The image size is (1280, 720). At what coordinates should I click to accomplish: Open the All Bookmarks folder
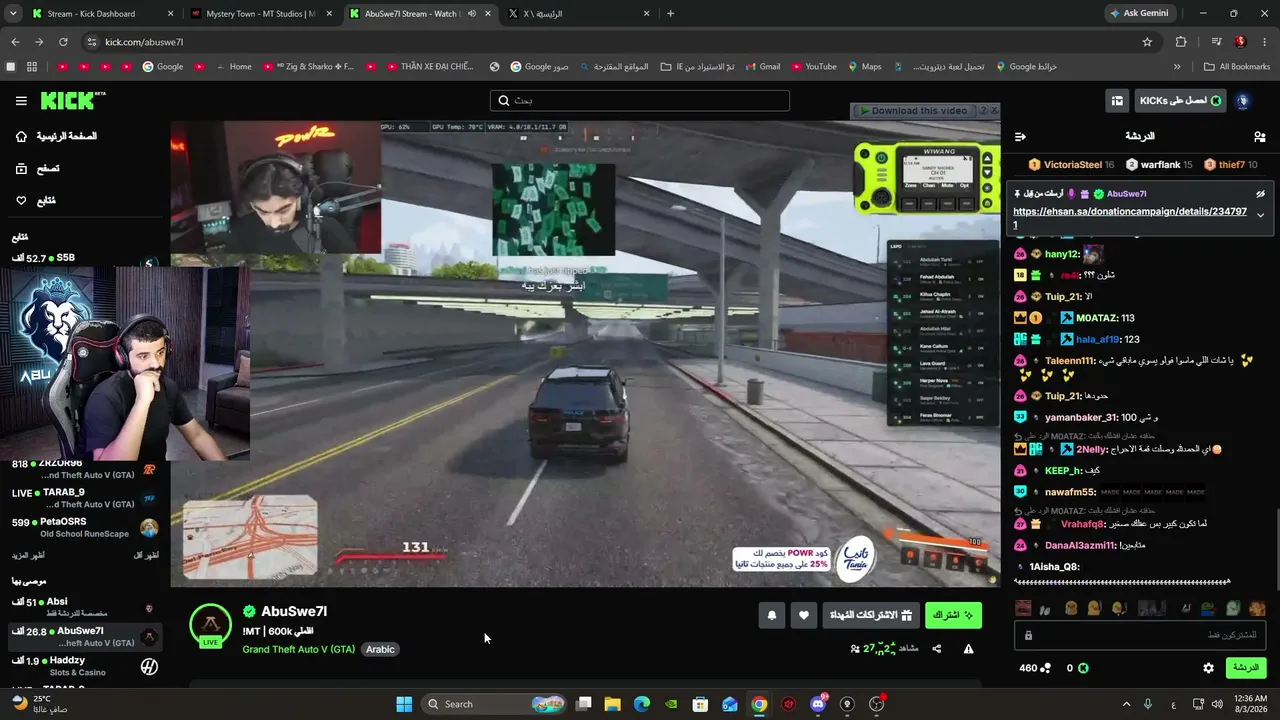tap(1237, 67)
